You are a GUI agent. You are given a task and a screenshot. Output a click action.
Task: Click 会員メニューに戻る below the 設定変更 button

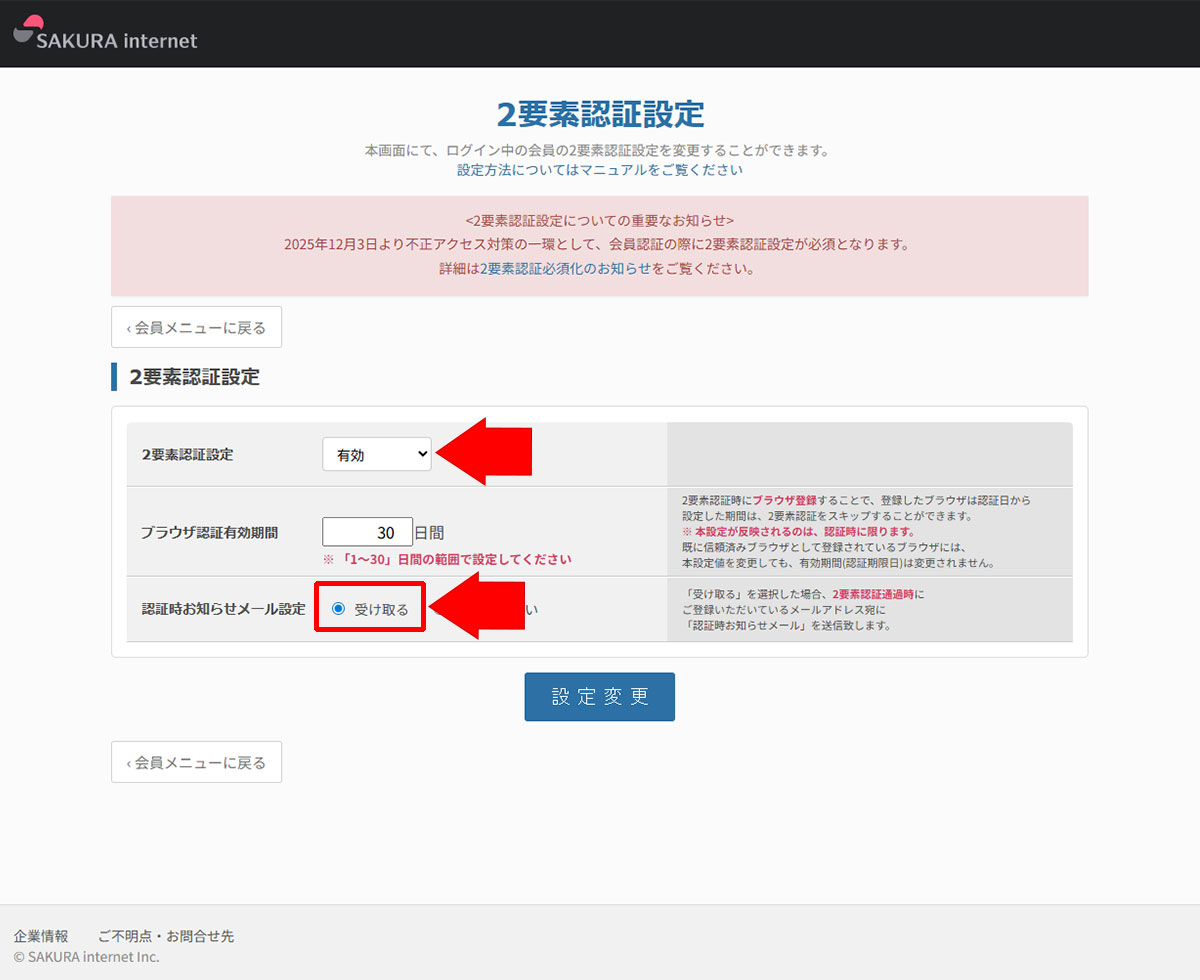(x=196, y=762)
